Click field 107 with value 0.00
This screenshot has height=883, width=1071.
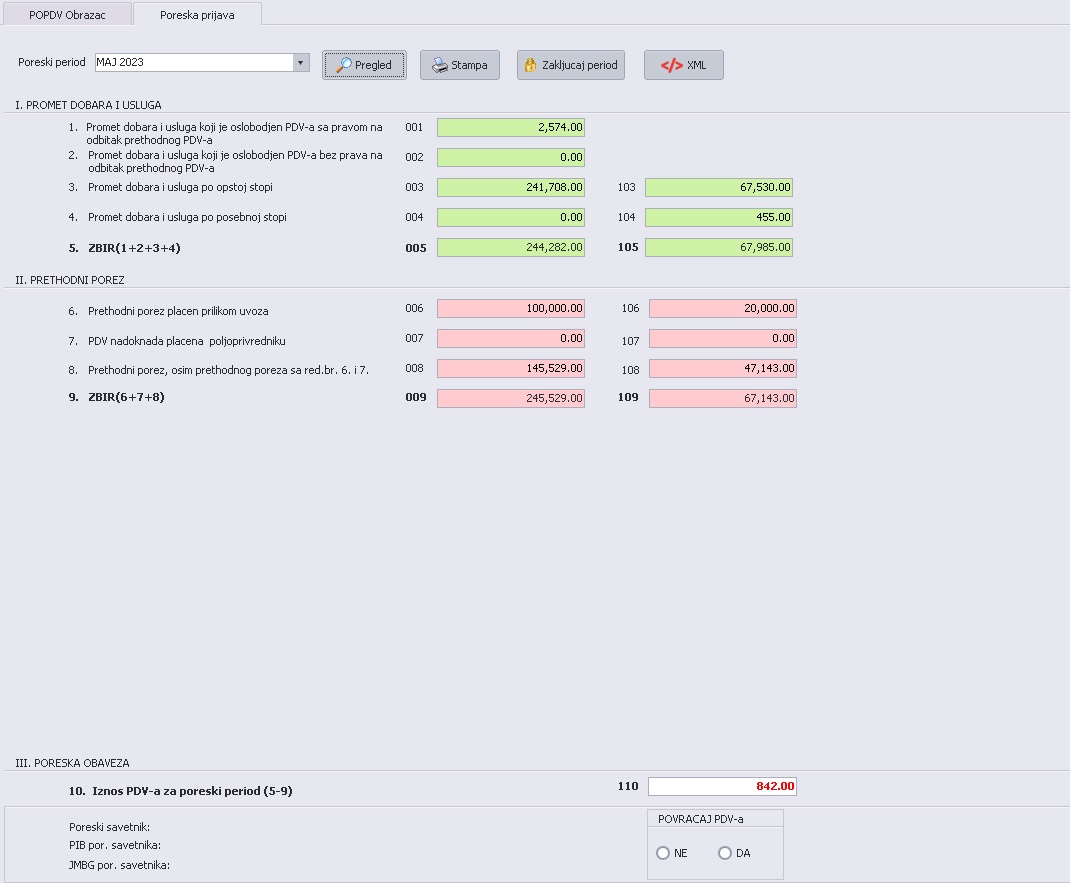tap(723, 338)
